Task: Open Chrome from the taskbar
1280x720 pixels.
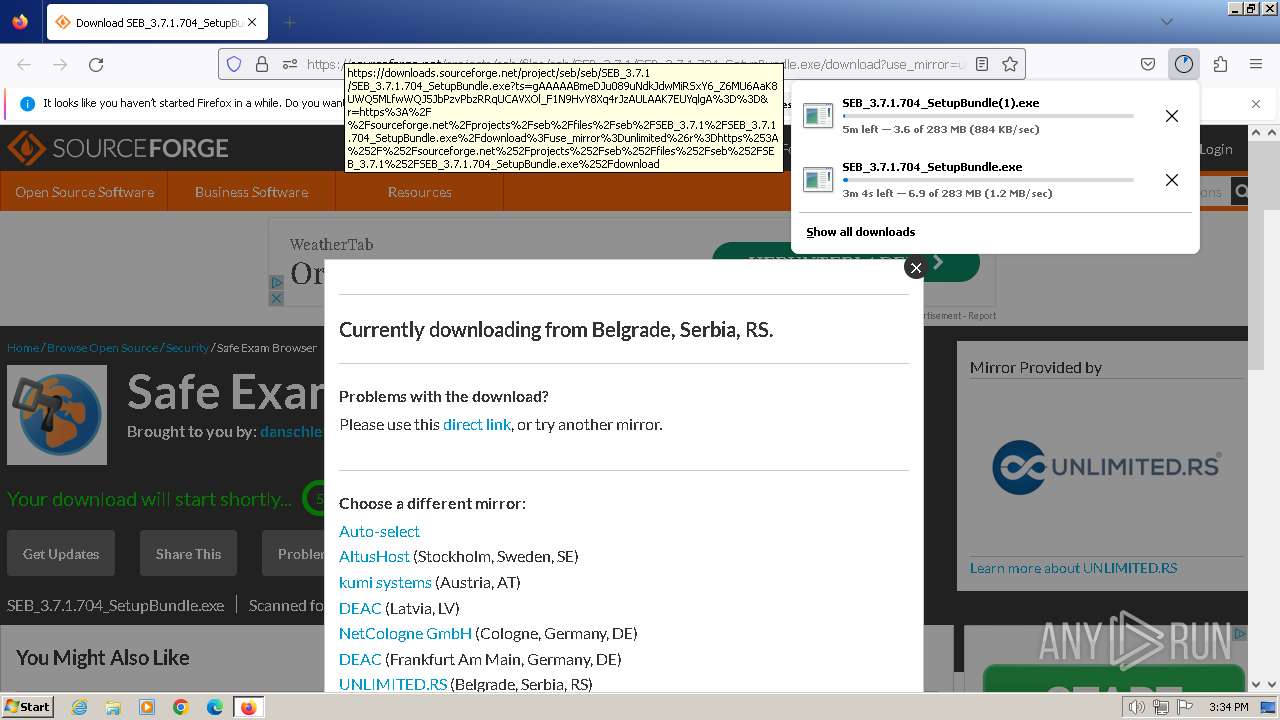Action: click(181, 707)
